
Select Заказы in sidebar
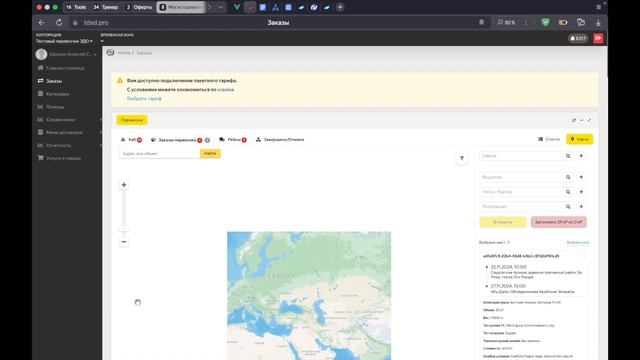pos(50,81)
